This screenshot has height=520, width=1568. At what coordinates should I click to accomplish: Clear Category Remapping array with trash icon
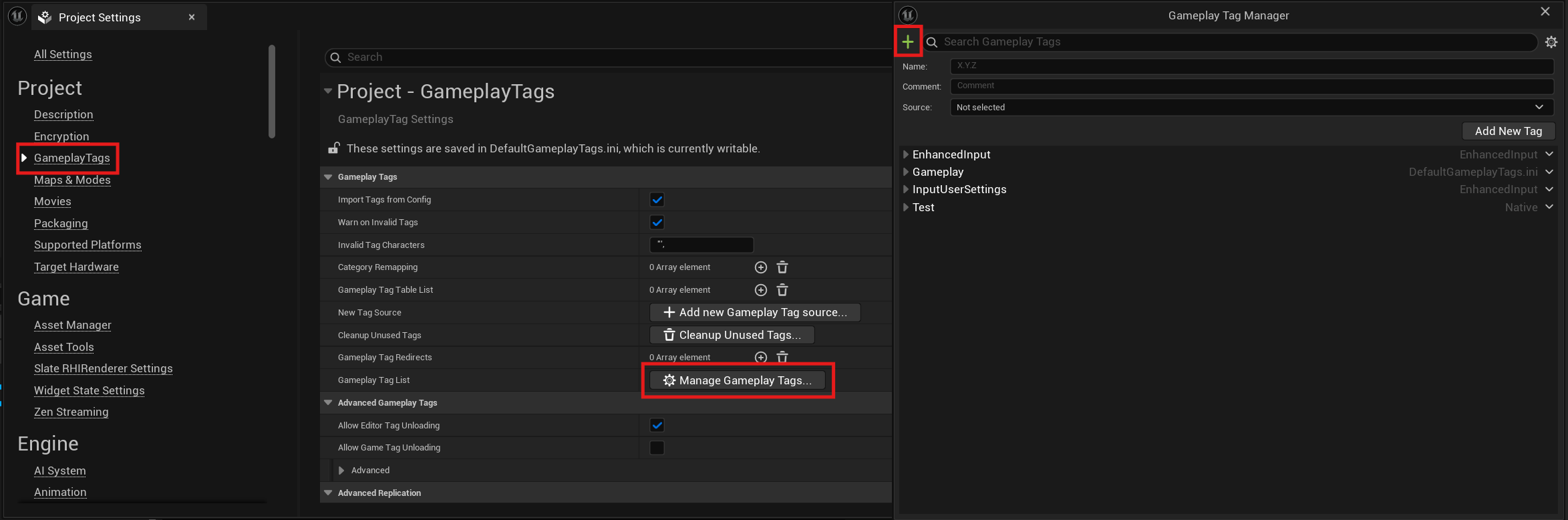[x=782, y=267]
